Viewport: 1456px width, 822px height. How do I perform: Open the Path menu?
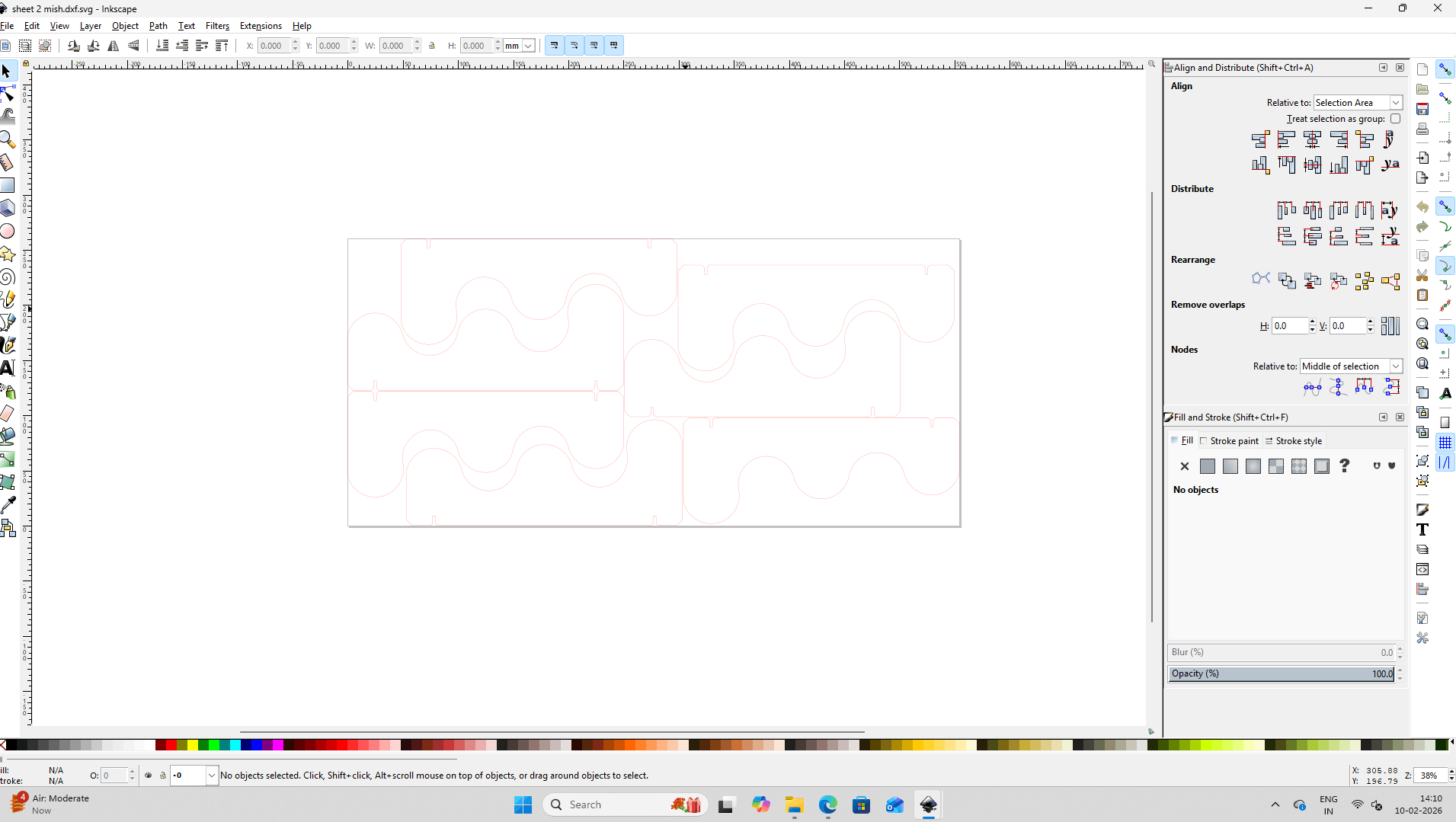158,26
